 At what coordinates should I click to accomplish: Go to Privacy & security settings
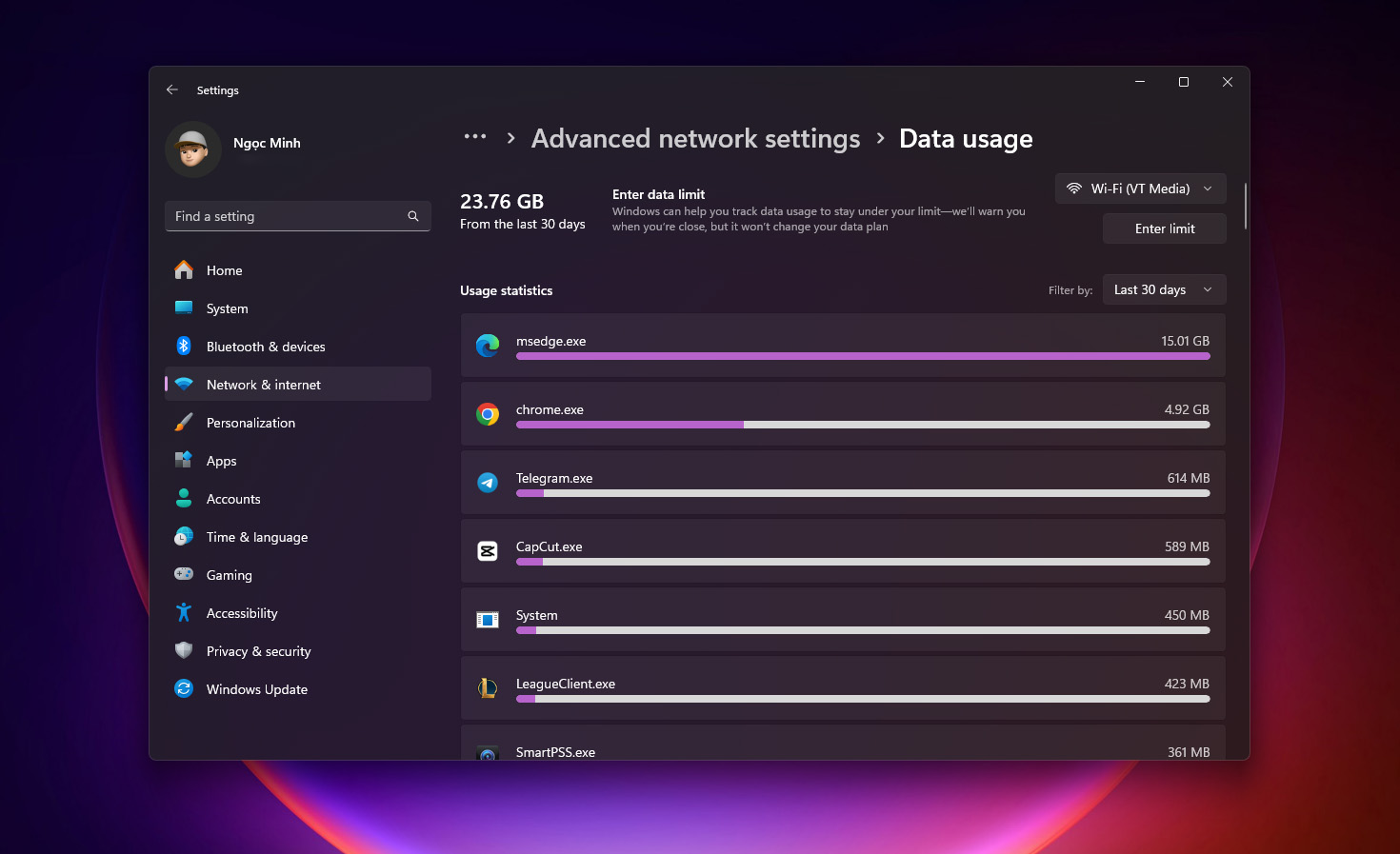(298, 651)
